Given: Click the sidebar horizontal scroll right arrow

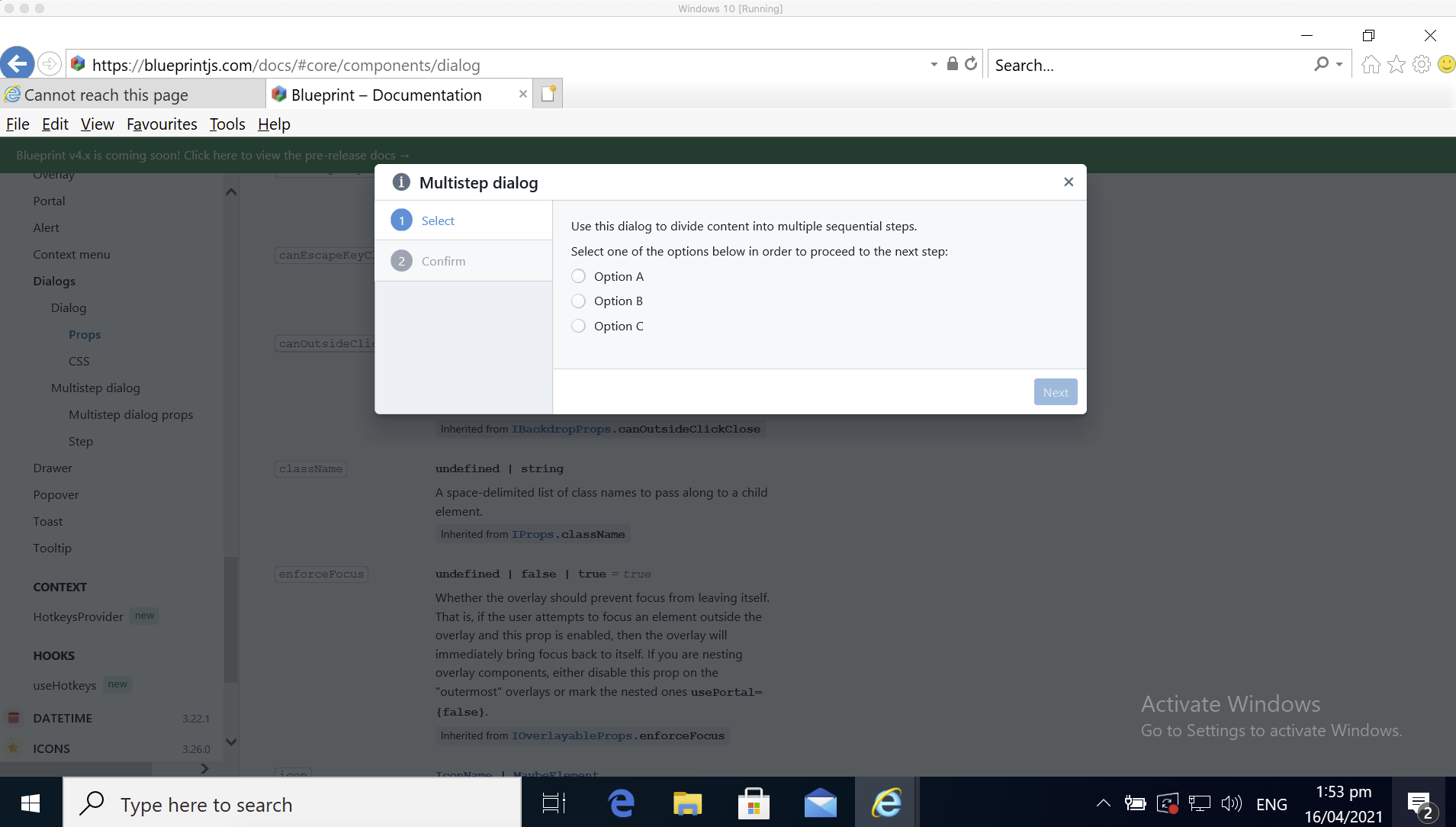Looking at the screenshot, I should 204,768.
